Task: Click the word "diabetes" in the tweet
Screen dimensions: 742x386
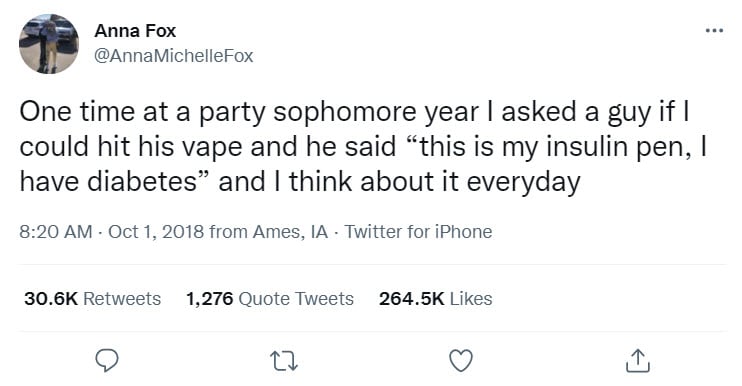Action: click(x=141, y=182)
